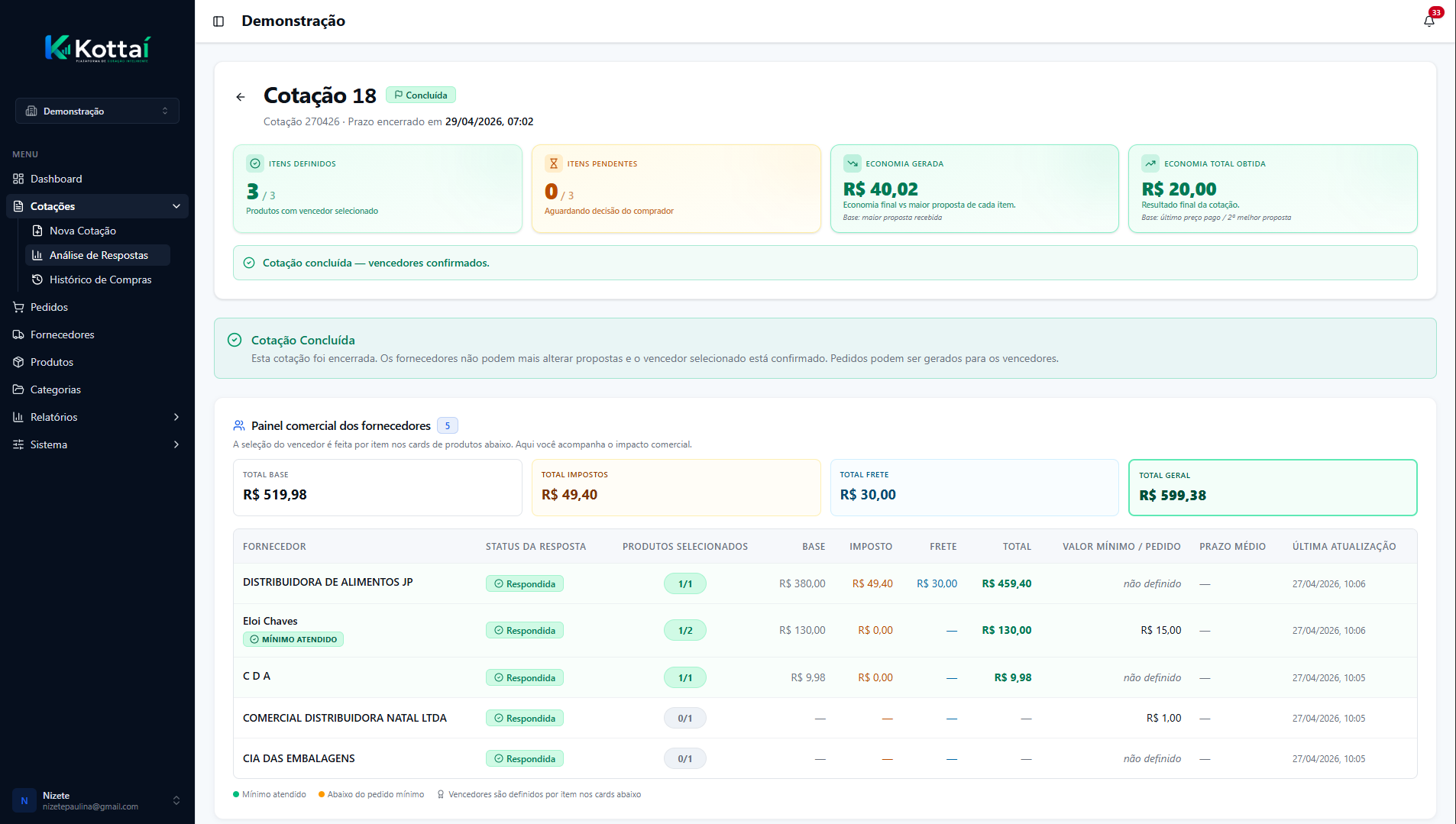Click the Pedidos cart icon
Screen dimensions: 1456x824
click(x=18, y=307)
